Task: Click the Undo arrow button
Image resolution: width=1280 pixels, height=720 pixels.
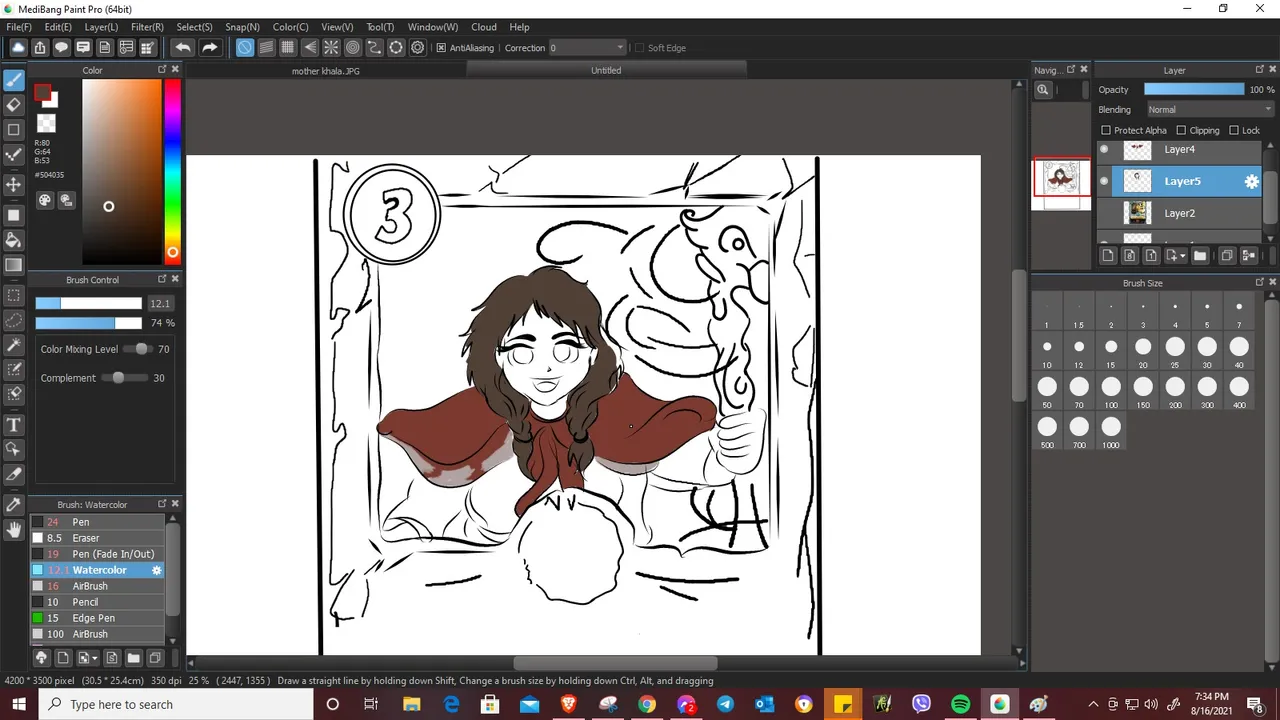Action: tap(182, 47)
